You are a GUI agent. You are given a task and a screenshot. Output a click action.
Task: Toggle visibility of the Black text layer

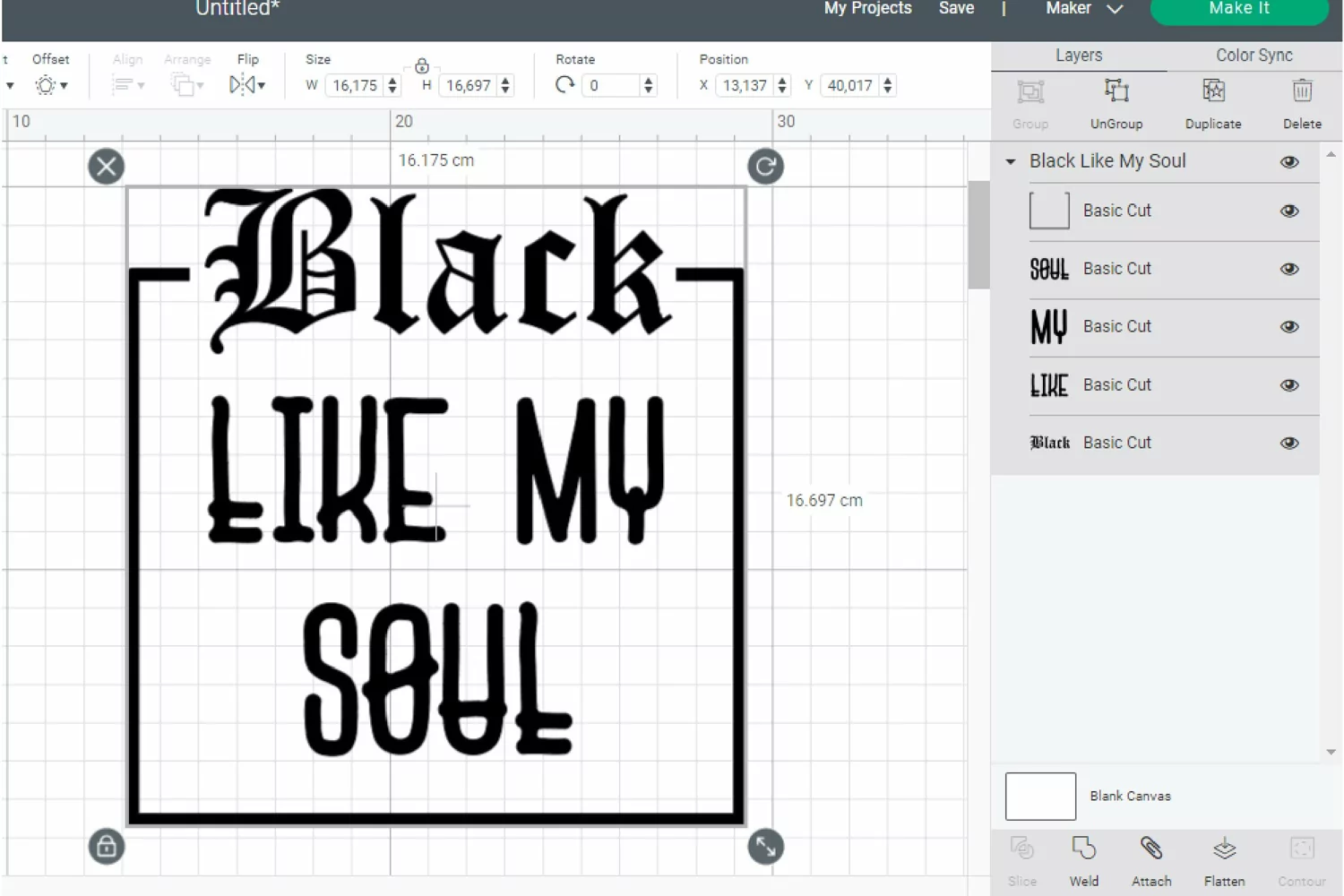click(1289, 443)
